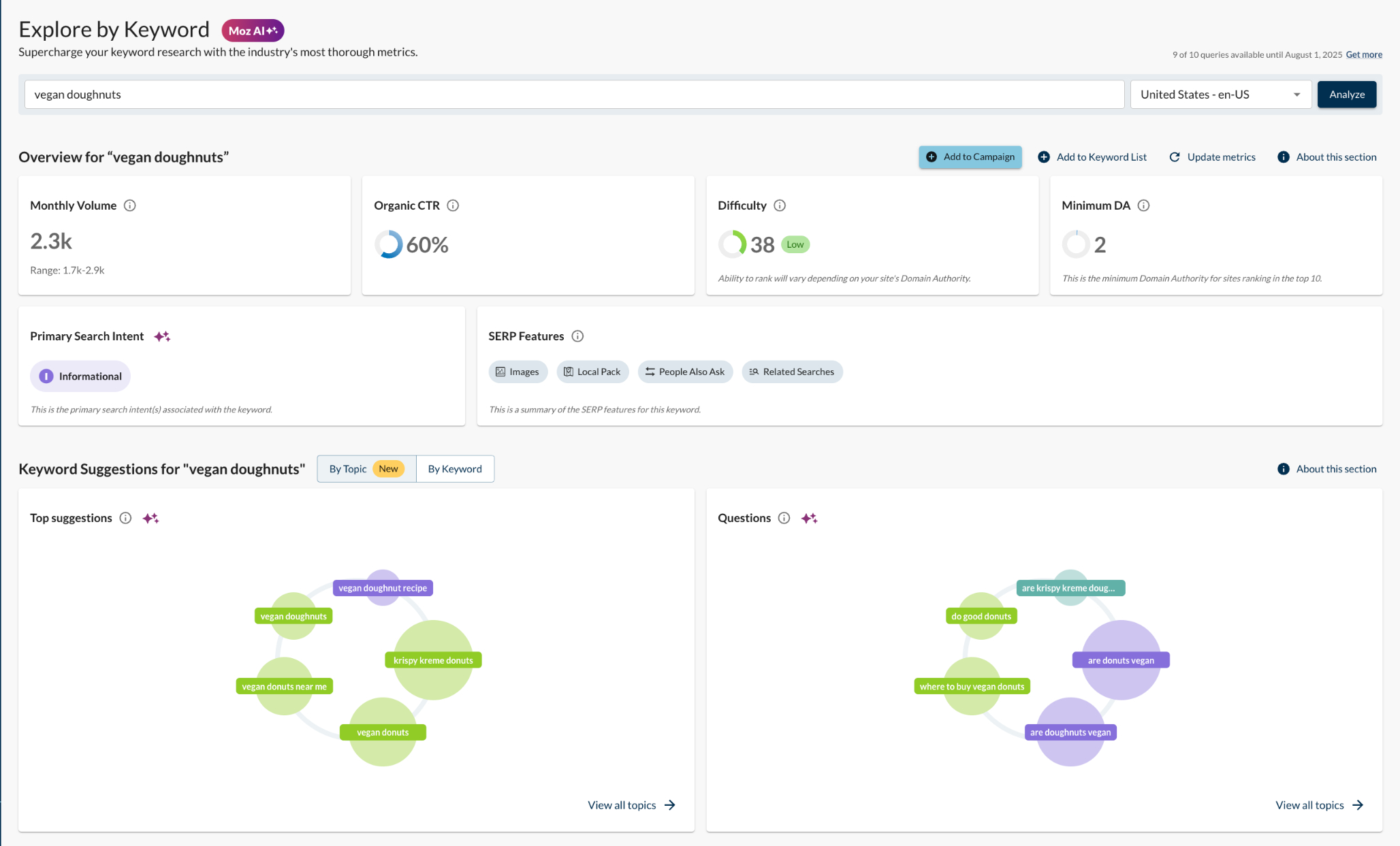The width and height of the screenshot is (1400, 846).
Task: Click the Minimum DA ring gauge
Action: pos(1077,244)
